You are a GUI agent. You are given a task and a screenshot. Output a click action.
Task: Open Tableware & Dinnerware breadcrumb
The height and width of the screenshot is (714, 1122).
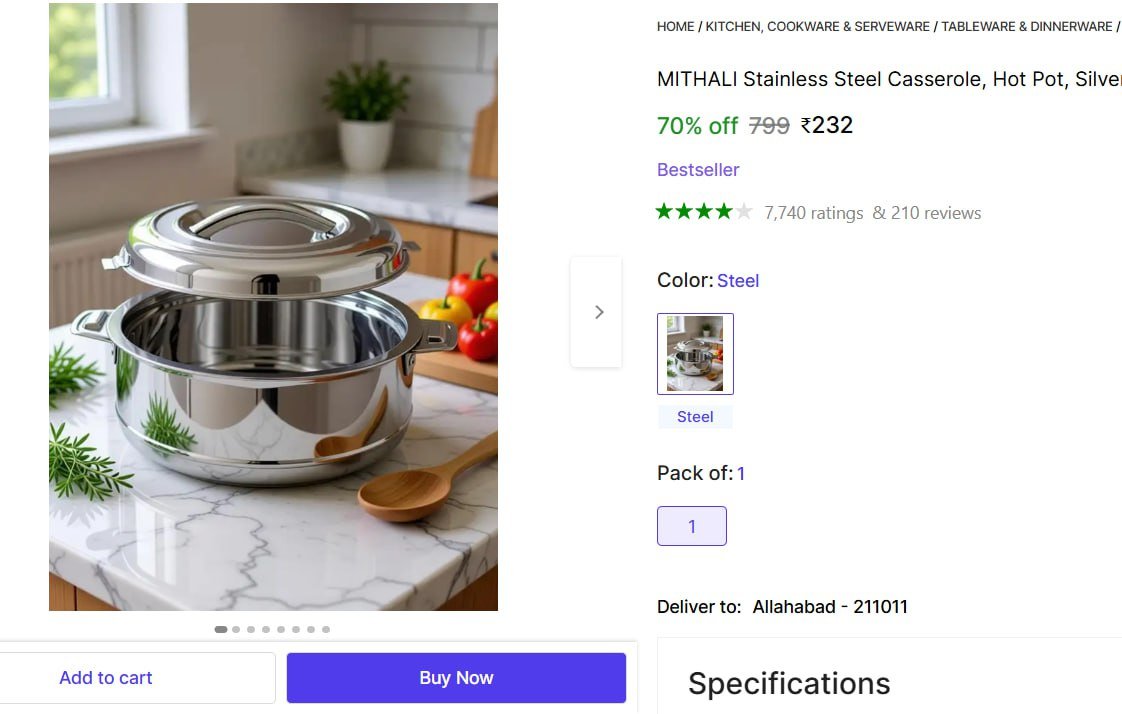click(1026, 27)
